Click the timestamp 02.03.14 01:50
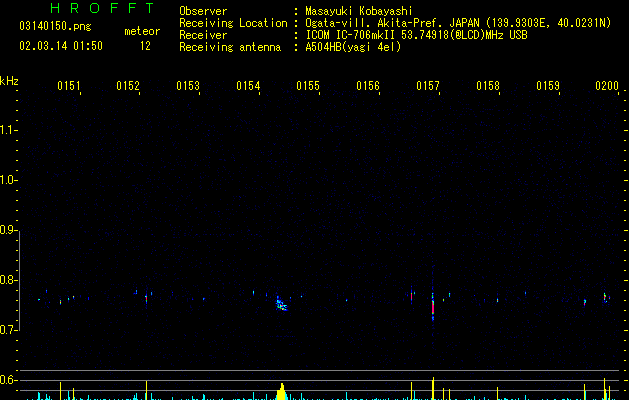 click(61, 46)
